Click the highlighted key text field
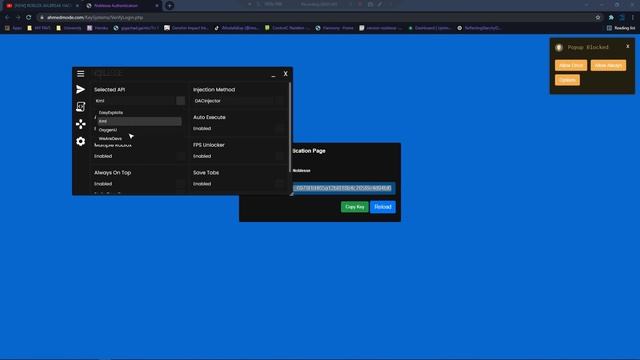The image size is (640, 360). [x=344, y=188]
